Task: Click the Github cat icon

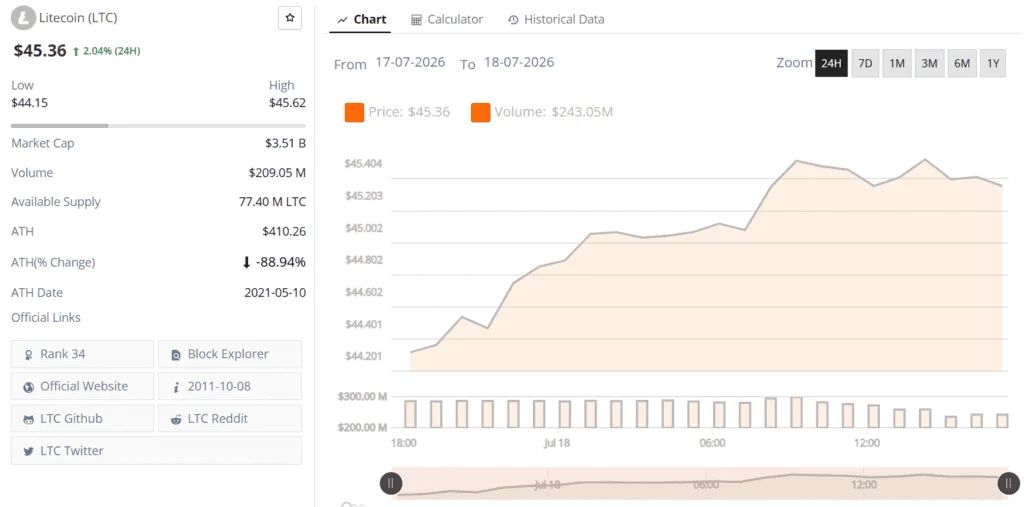Action: click(x=28, y=419)
